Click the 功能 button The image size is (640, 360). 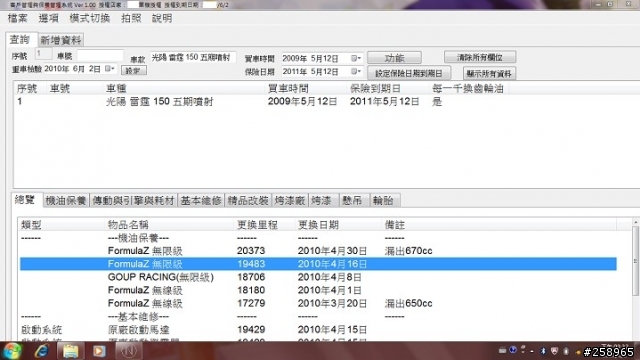click(394, 58)
